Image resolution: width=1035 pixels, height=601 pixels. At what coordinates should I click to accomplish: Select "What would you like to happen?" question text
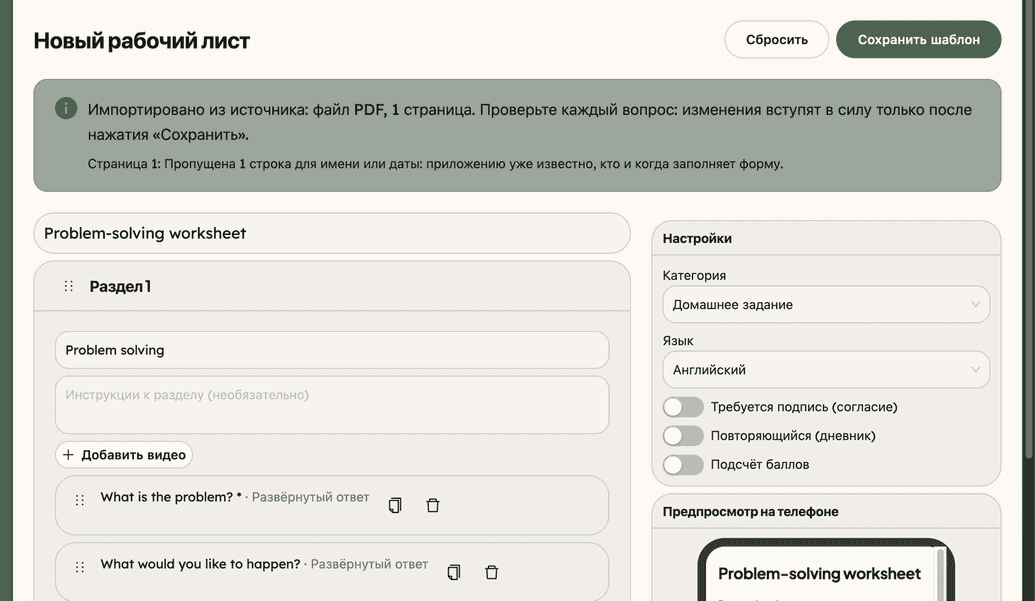point(200,564)
